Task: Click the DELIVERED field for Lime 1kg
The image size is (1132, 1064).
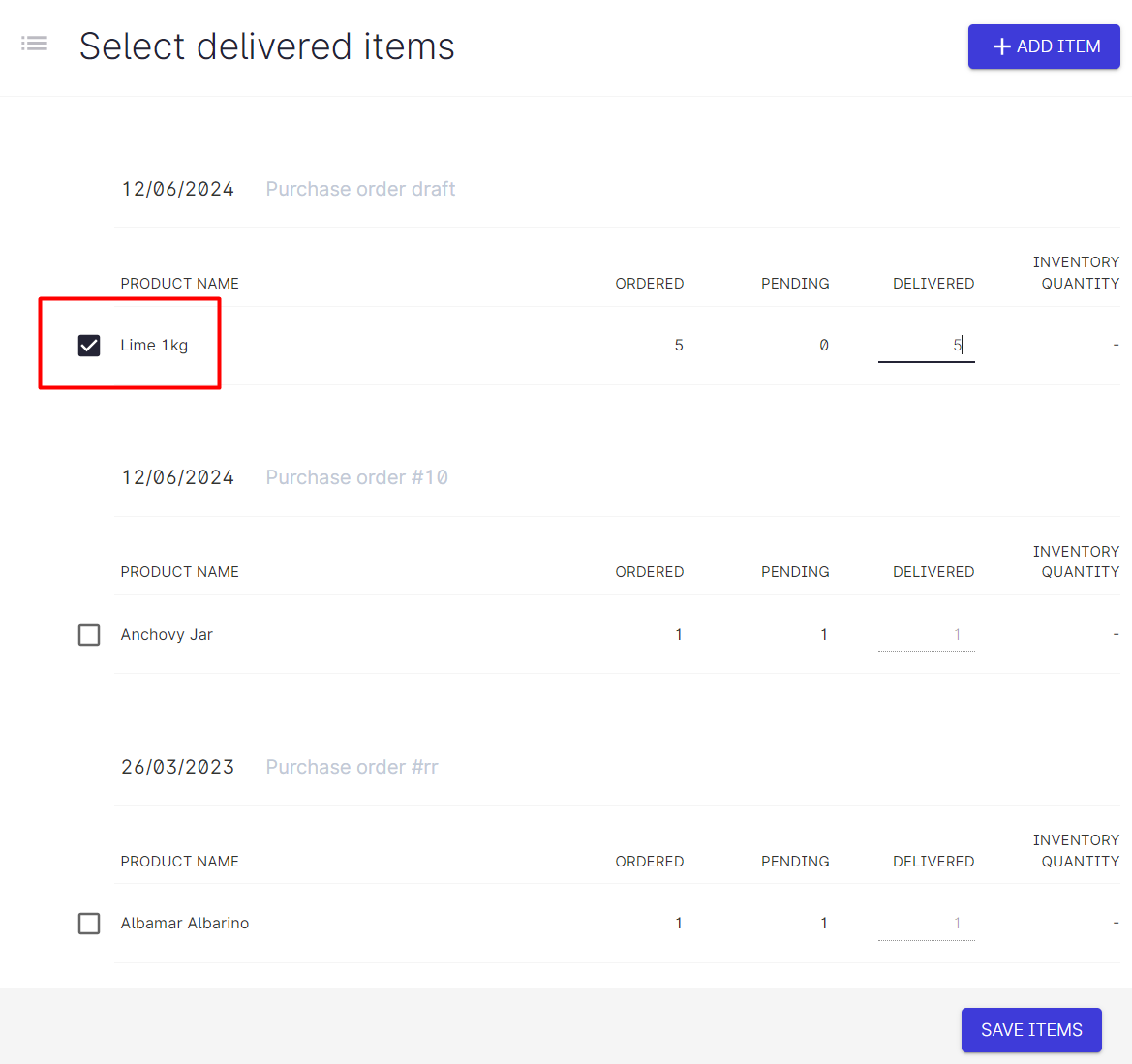Action: click(x=926, y=345)
